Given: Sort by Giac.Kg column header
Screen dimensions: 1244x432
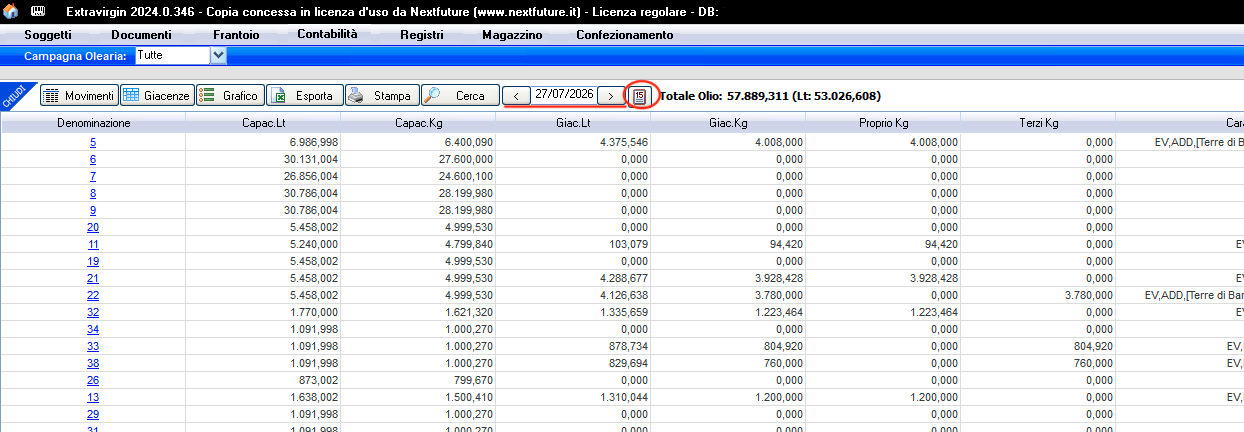Looking at the screenshot, I should click(x=728, y=124).
